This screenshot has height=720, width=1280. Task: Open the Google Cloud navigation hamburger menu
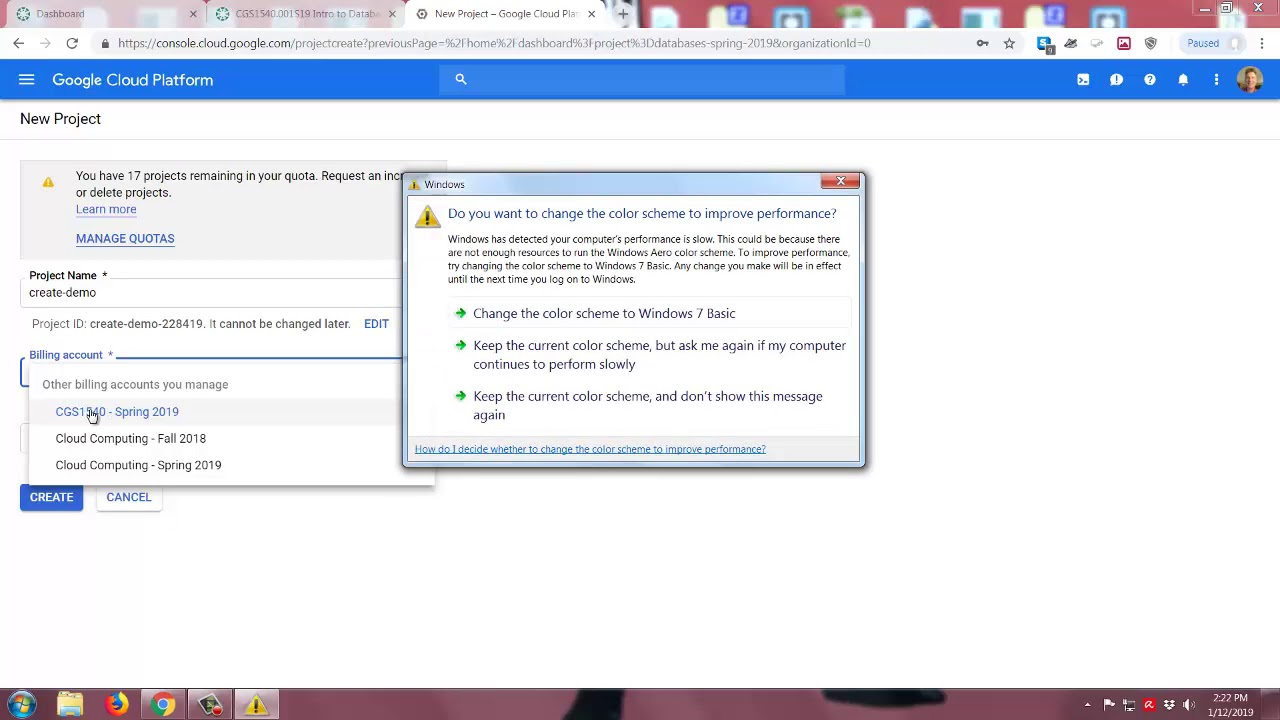[x=27, y=80]
